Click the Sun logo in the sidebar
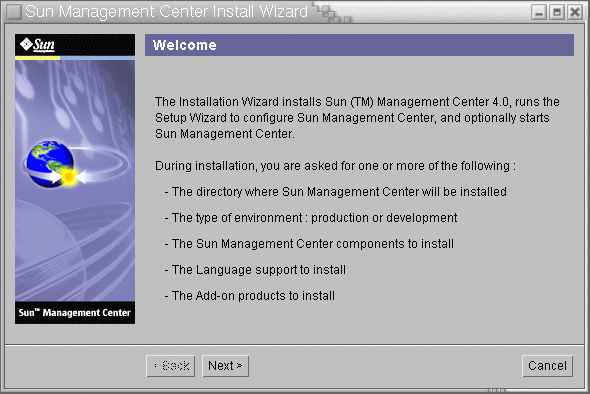Viewport: 590px width, 394px height. point(37,45)
